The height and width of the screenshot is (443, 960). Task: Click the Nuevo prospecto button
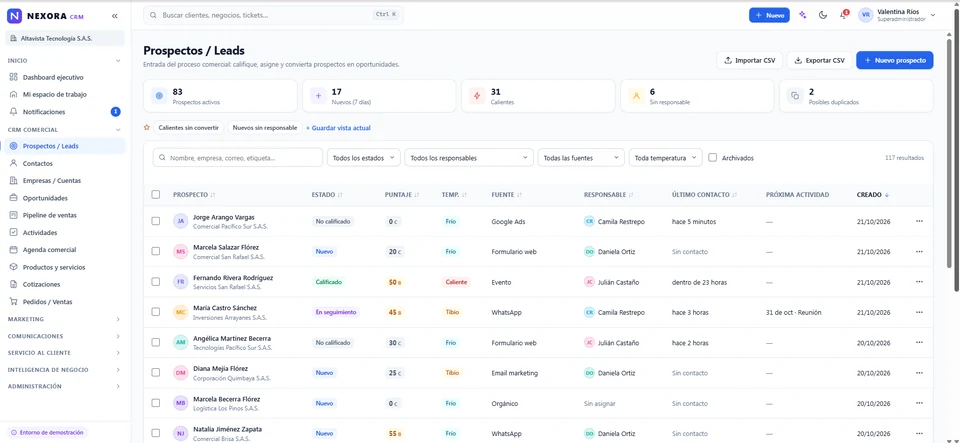894,60
